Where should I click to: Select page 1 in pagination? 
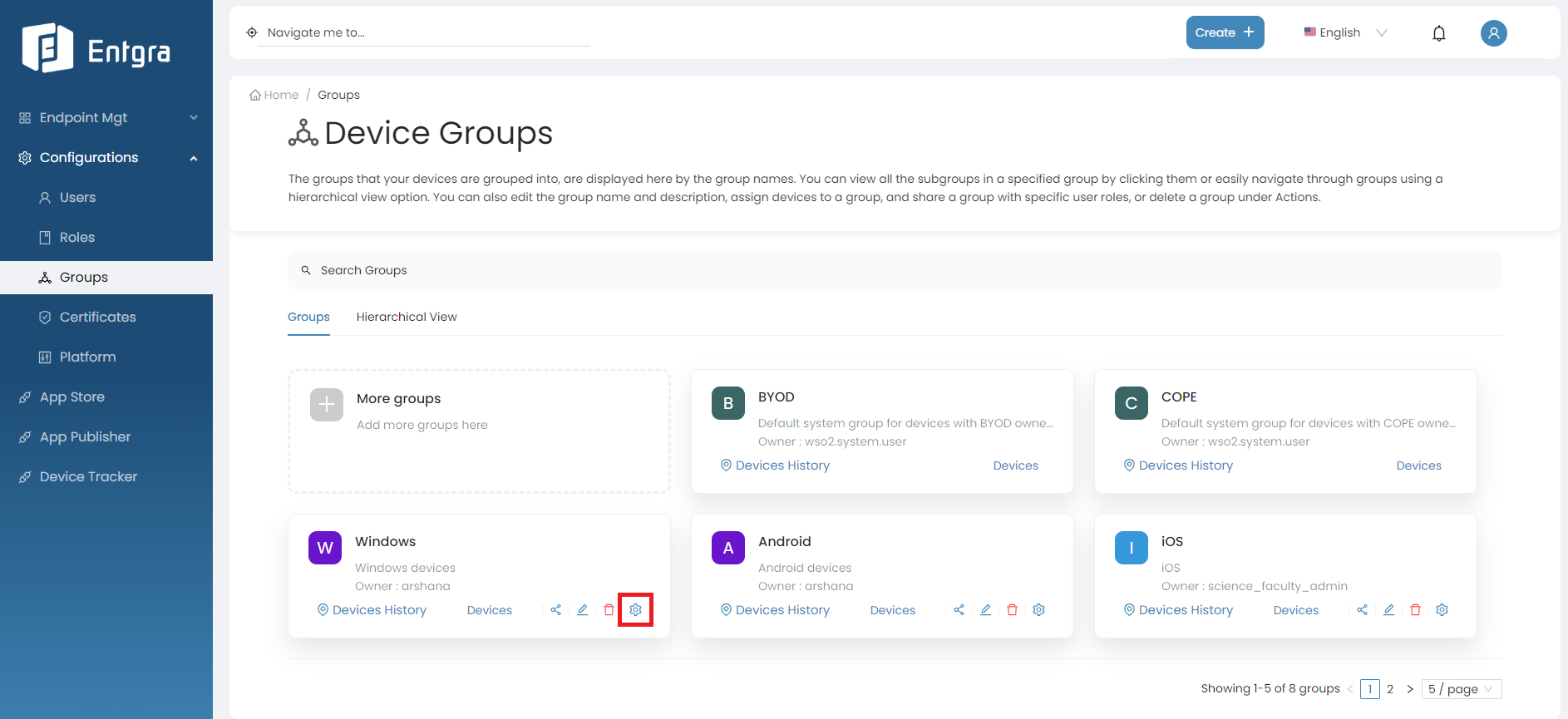[x=1370, y=689]
